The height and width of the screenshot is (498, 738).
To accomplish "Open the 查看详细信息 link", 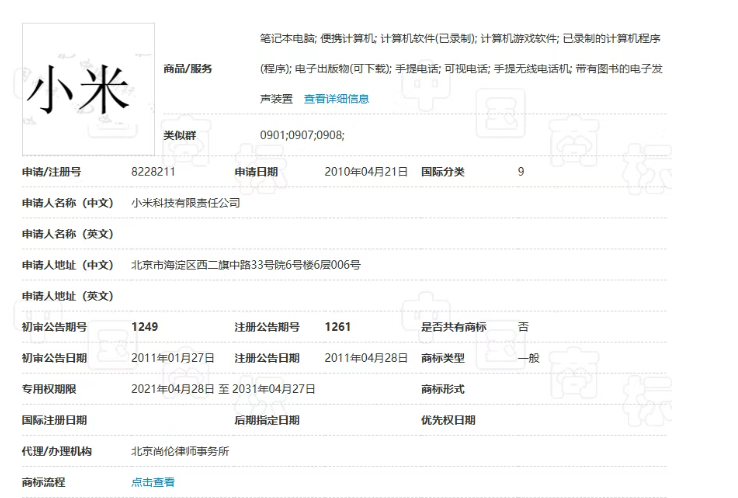I will pos(336,99).
